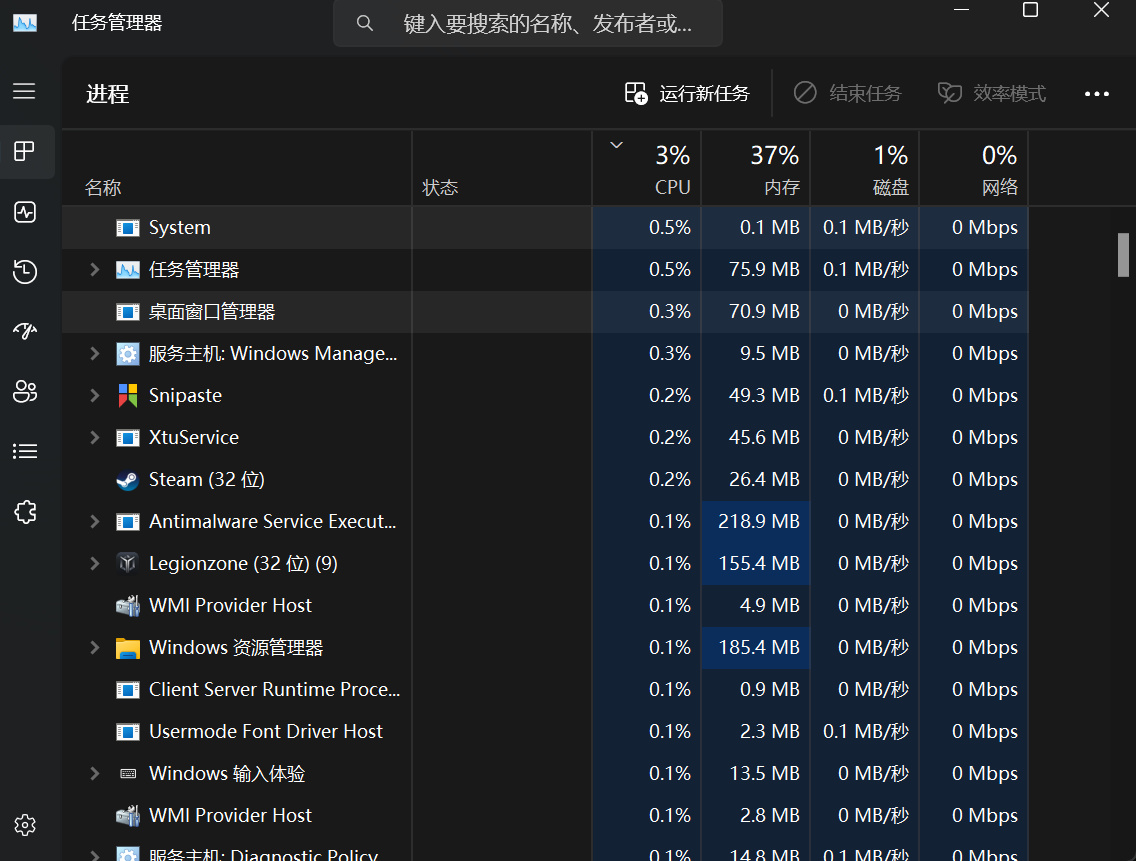The width and height of the screenshot is (1136, 861).
Task: Open Task Manager settings gear
Action: point(25,825)
